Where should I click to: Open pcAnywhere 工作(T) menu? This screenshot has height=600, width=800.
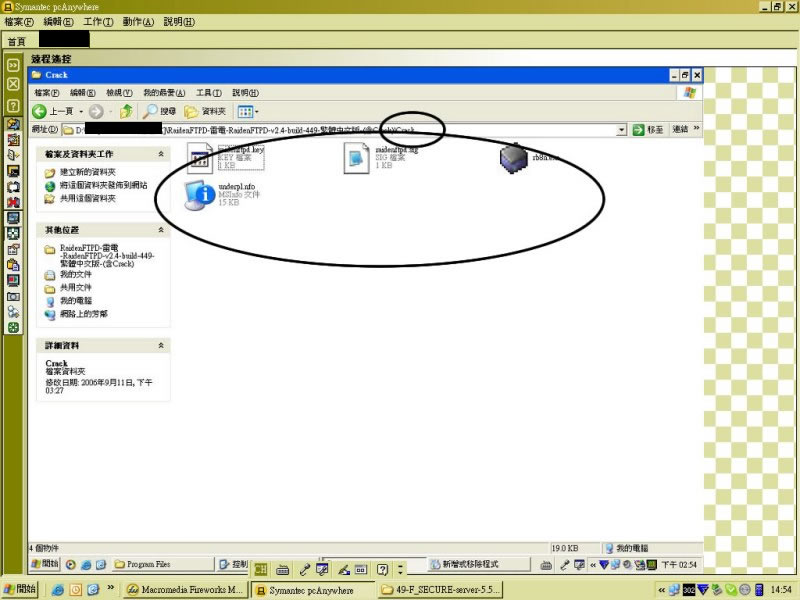click(98, 22)
